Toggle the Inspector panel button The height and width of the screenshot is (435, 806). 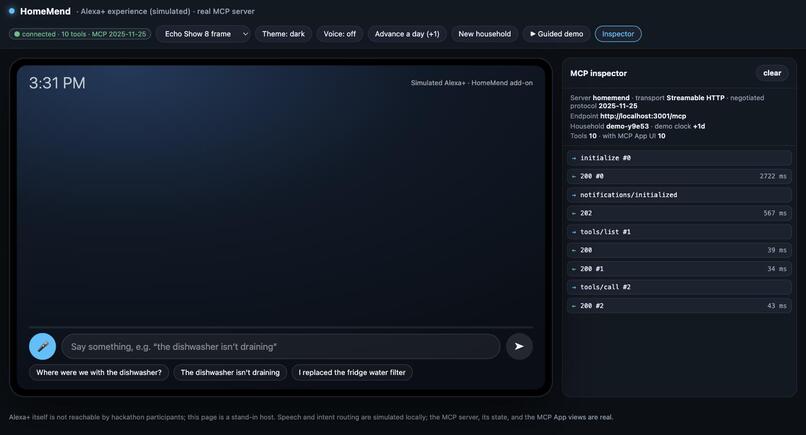tap(618, 34)
